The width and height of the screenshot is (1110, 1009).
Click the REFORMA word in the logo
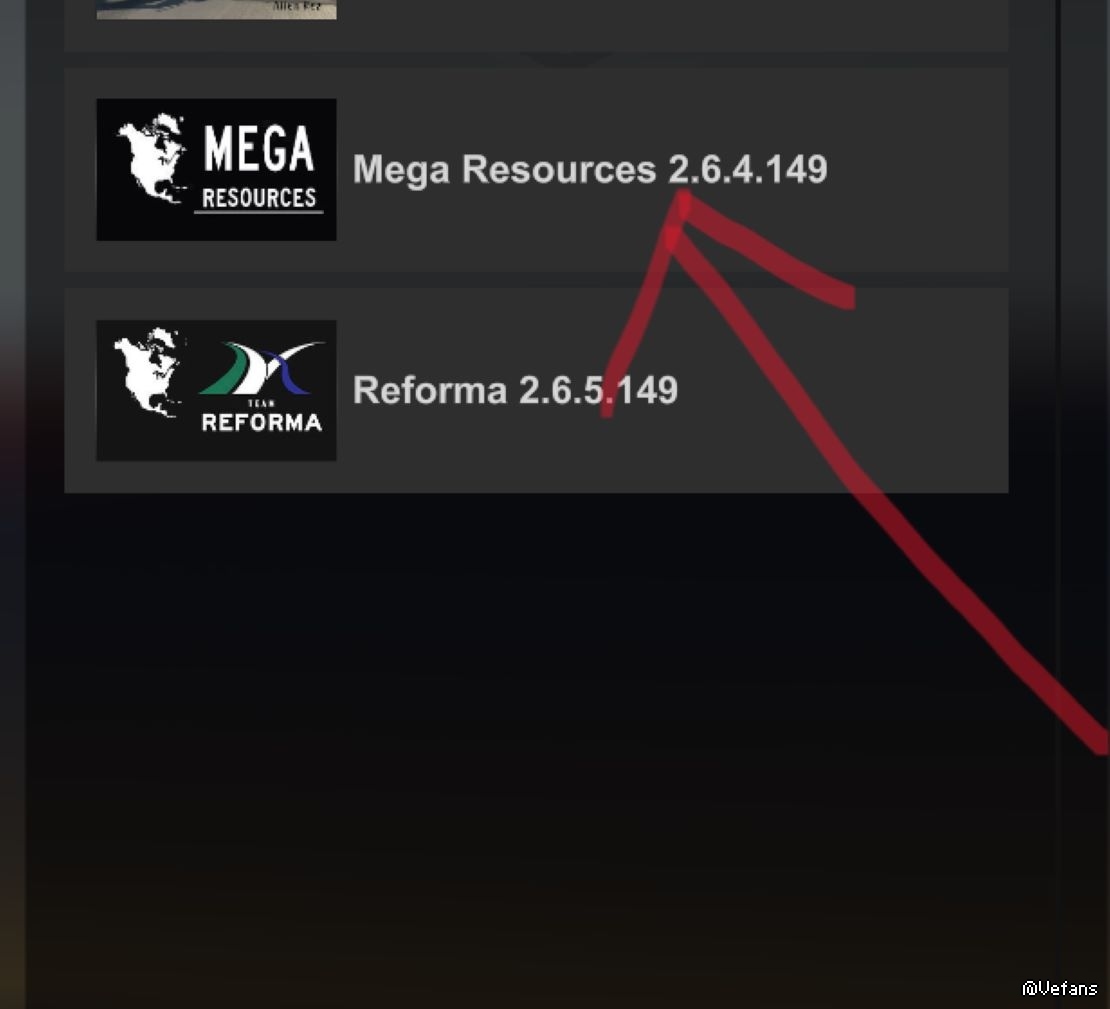point(261,423)
